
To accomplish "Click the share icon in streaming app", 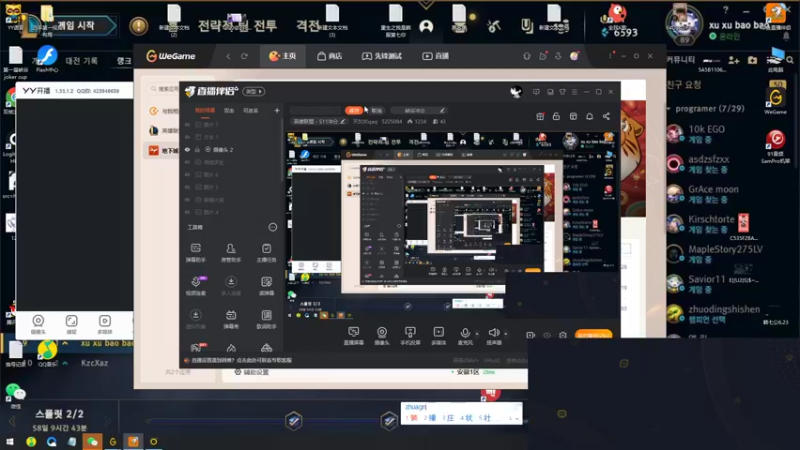I will coord(606,117).
